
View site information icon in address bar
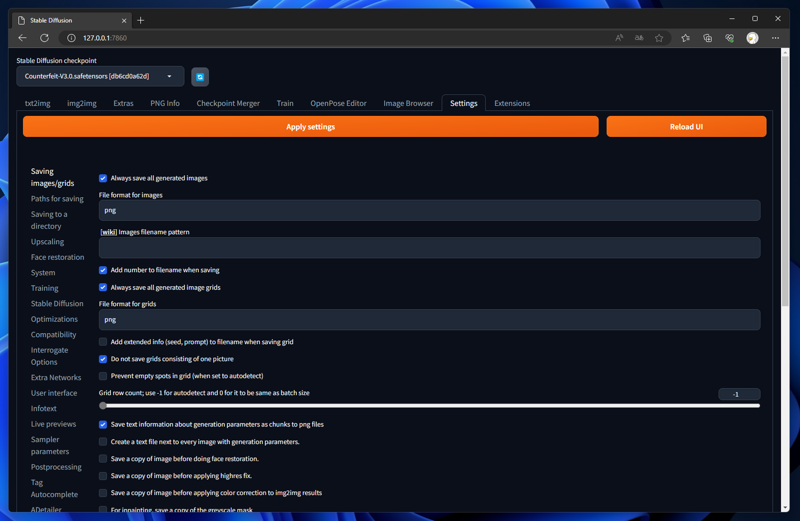(71, 38)
